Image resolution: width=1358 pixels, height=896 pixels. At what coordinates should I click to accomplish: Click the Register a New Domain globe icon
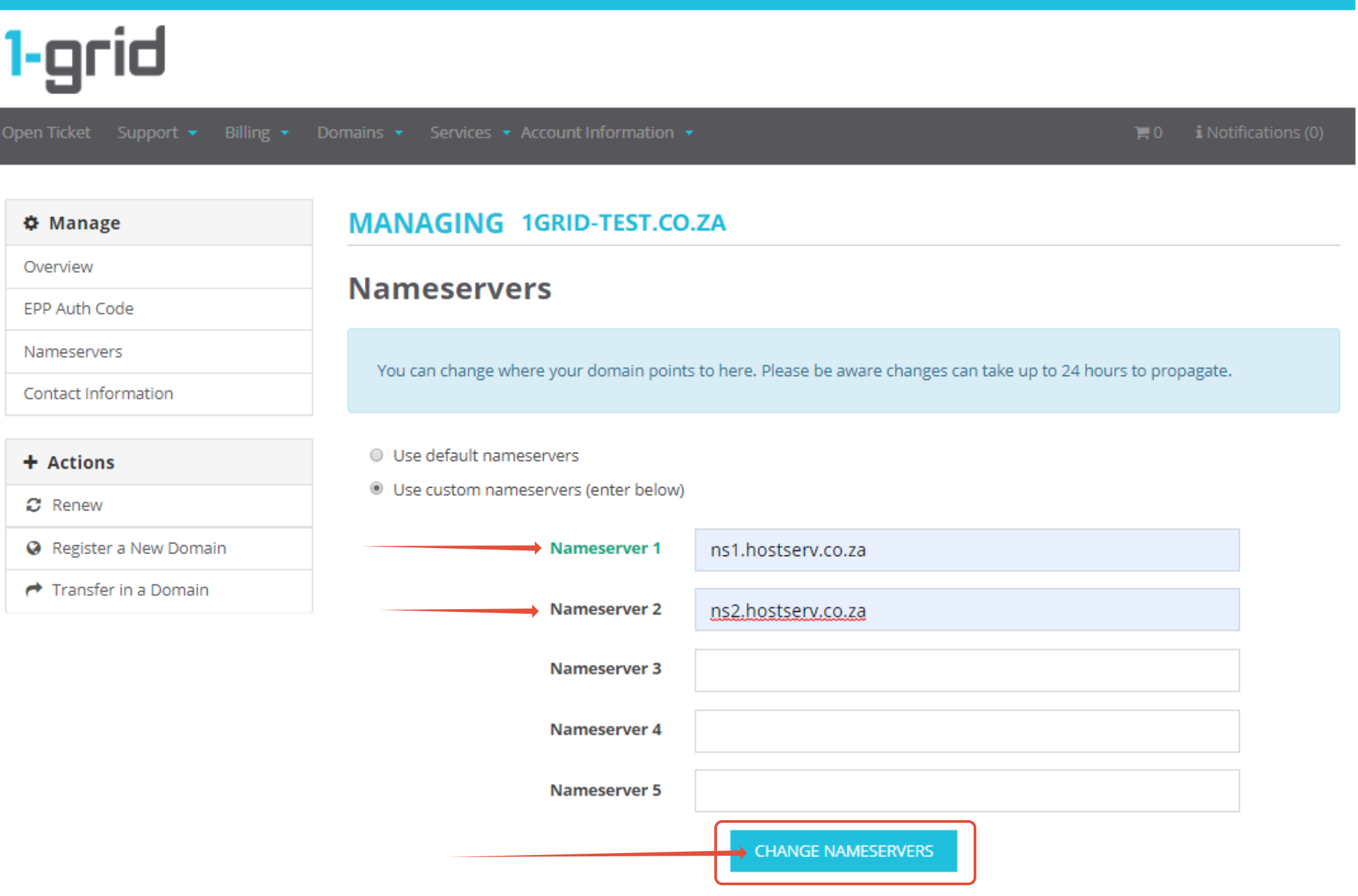34,548
